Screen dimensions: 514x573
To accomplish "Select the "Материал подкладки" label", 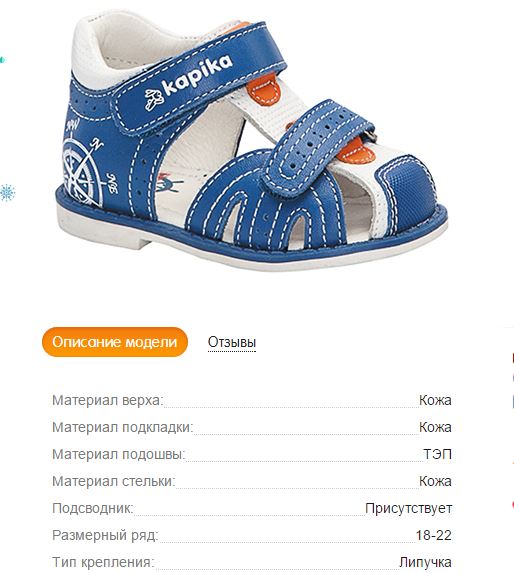I will coord(122,427).
